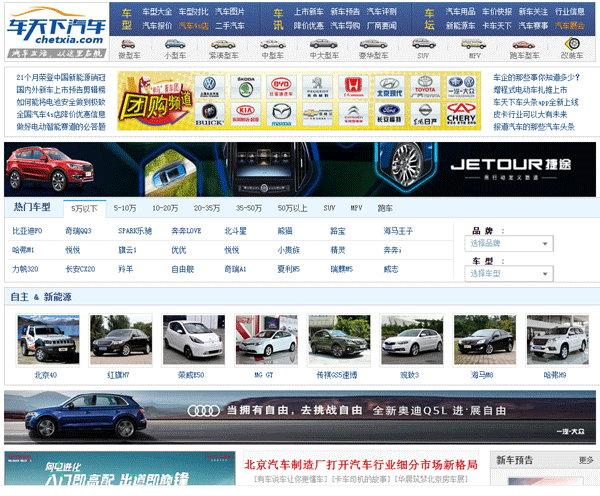Click the Buick brand logo

click(209, 114)
